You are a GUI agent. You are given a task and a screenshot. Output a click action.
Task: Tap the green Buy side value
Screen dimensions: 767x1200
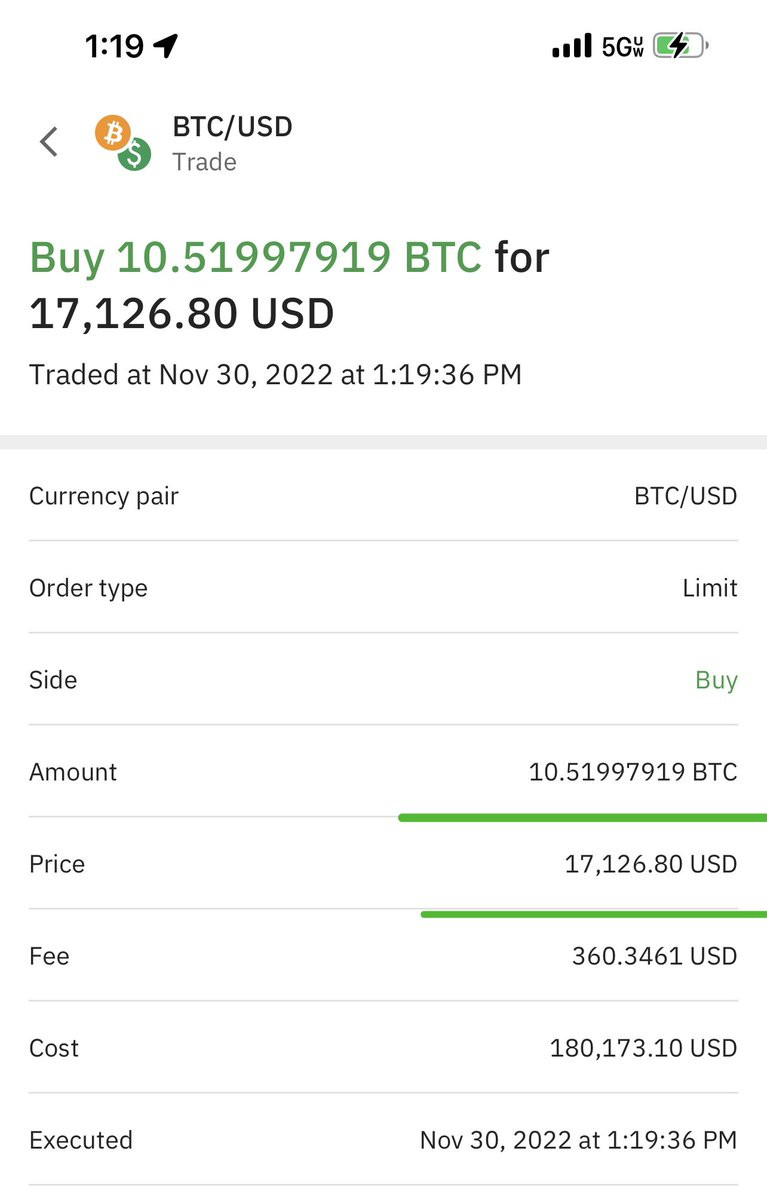716,680
